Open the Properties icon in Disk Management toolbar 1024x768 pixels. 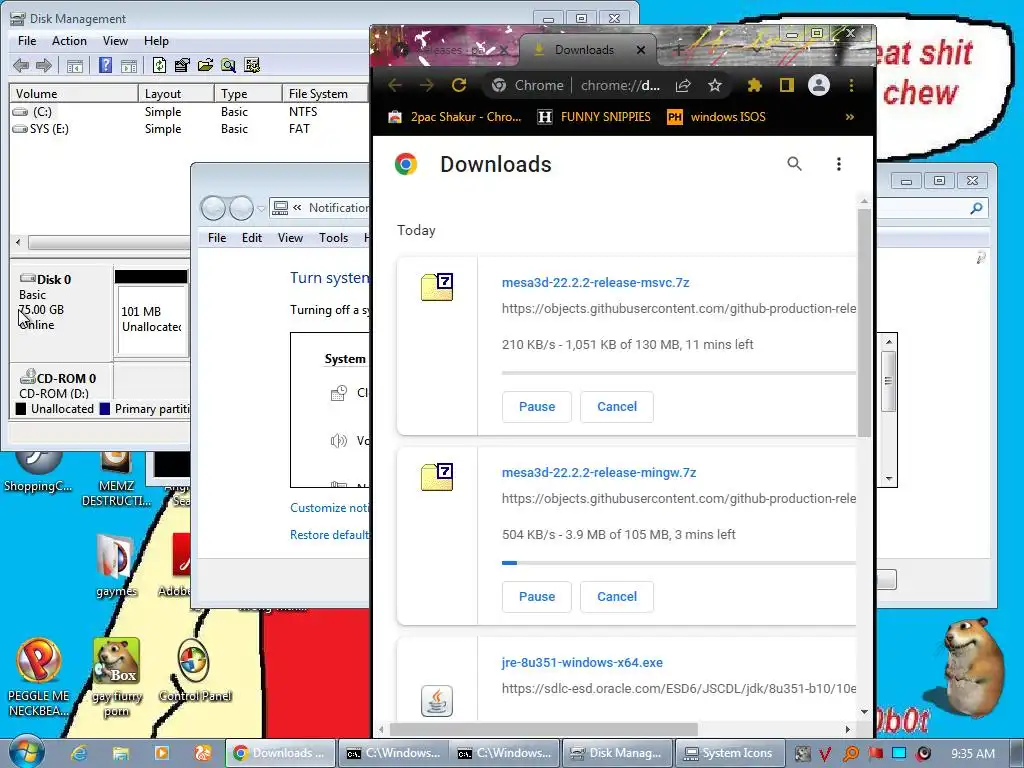182,65
